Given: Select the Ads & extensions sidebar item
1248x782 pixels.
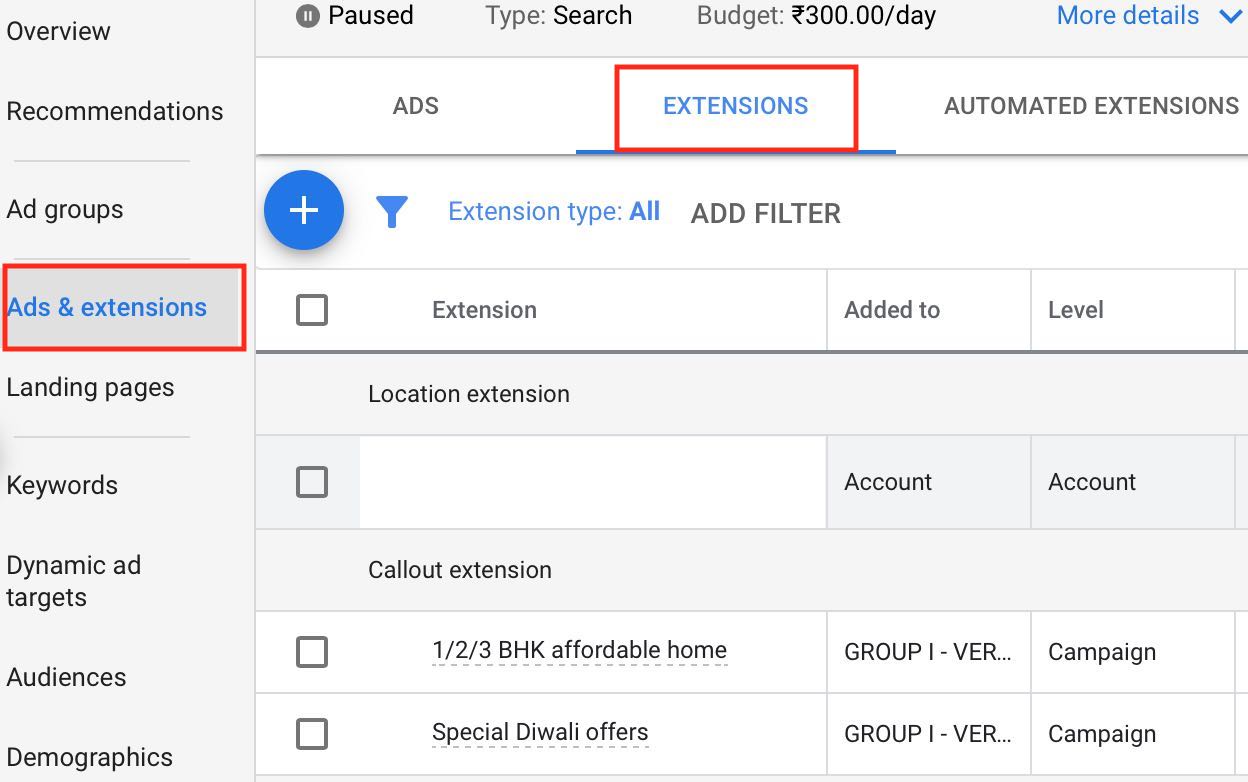Looking at the screenshot, I should (106, 307).
